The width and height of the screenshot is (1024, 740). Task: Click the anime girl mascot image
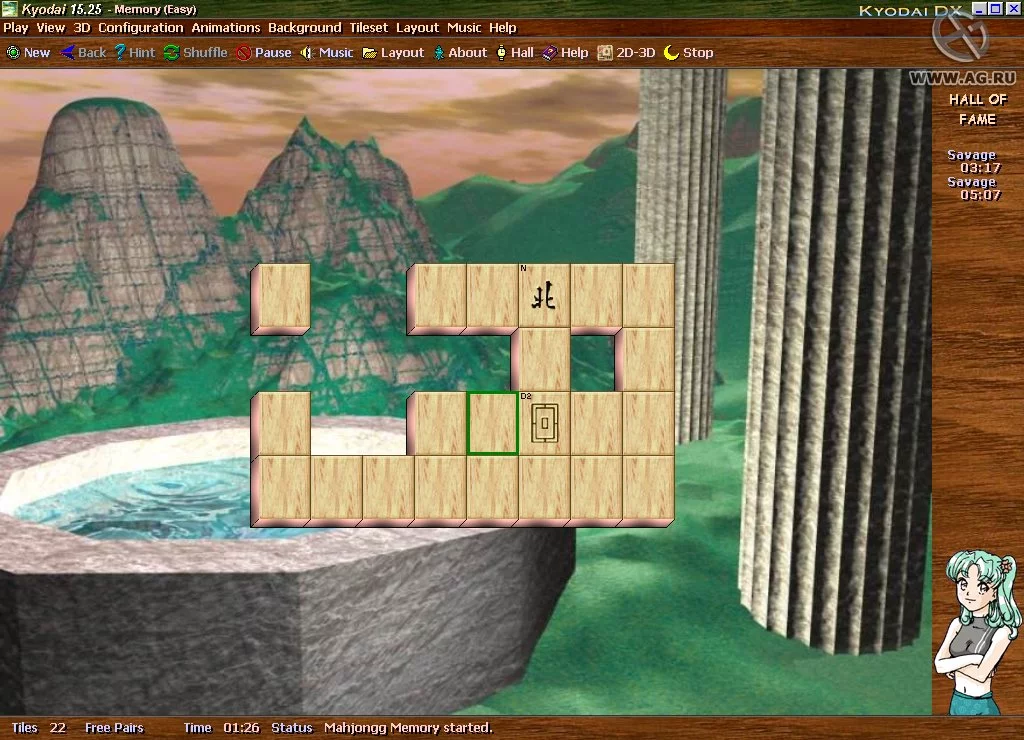(976, 632)
